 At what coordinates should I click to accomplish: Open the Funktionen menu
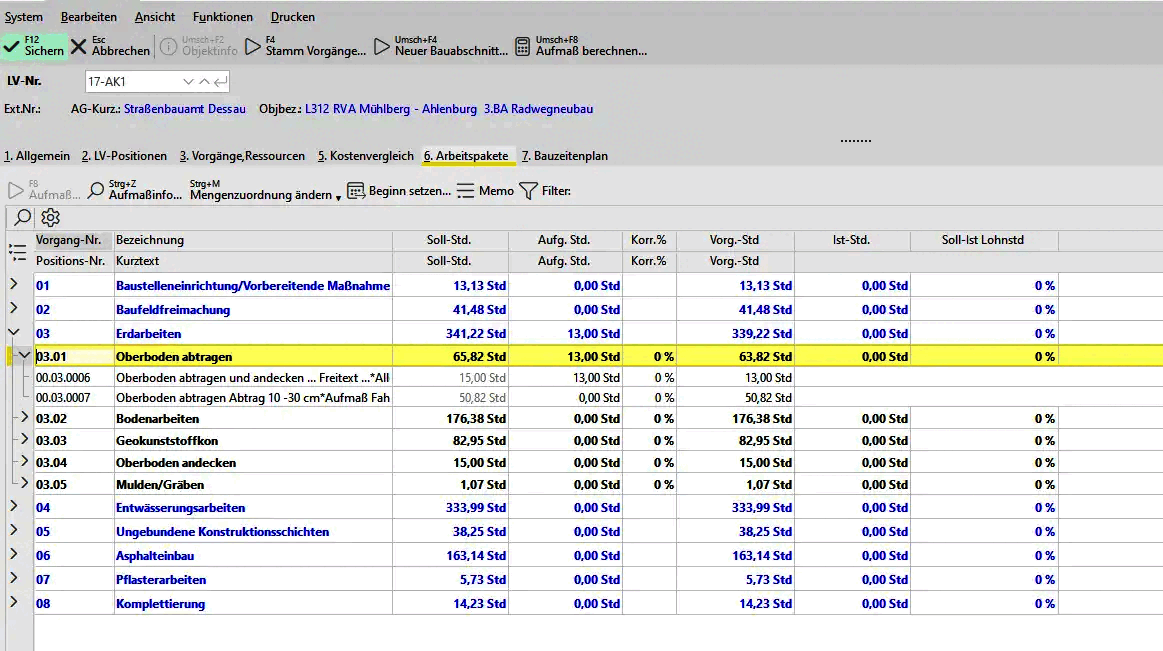point(223,17)
